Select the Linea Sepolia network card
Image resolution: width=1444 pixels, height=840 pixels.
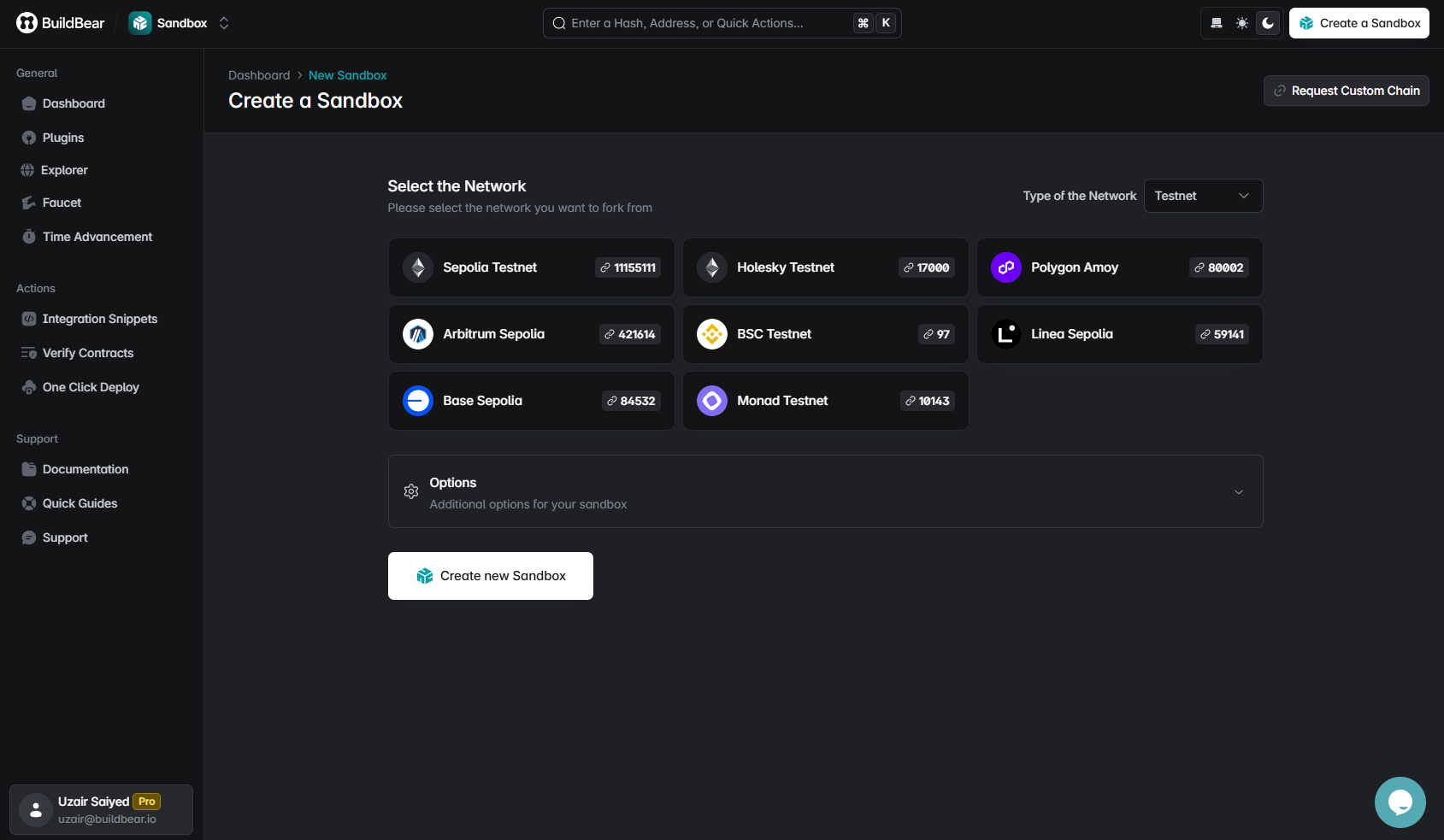point(1119,334)
